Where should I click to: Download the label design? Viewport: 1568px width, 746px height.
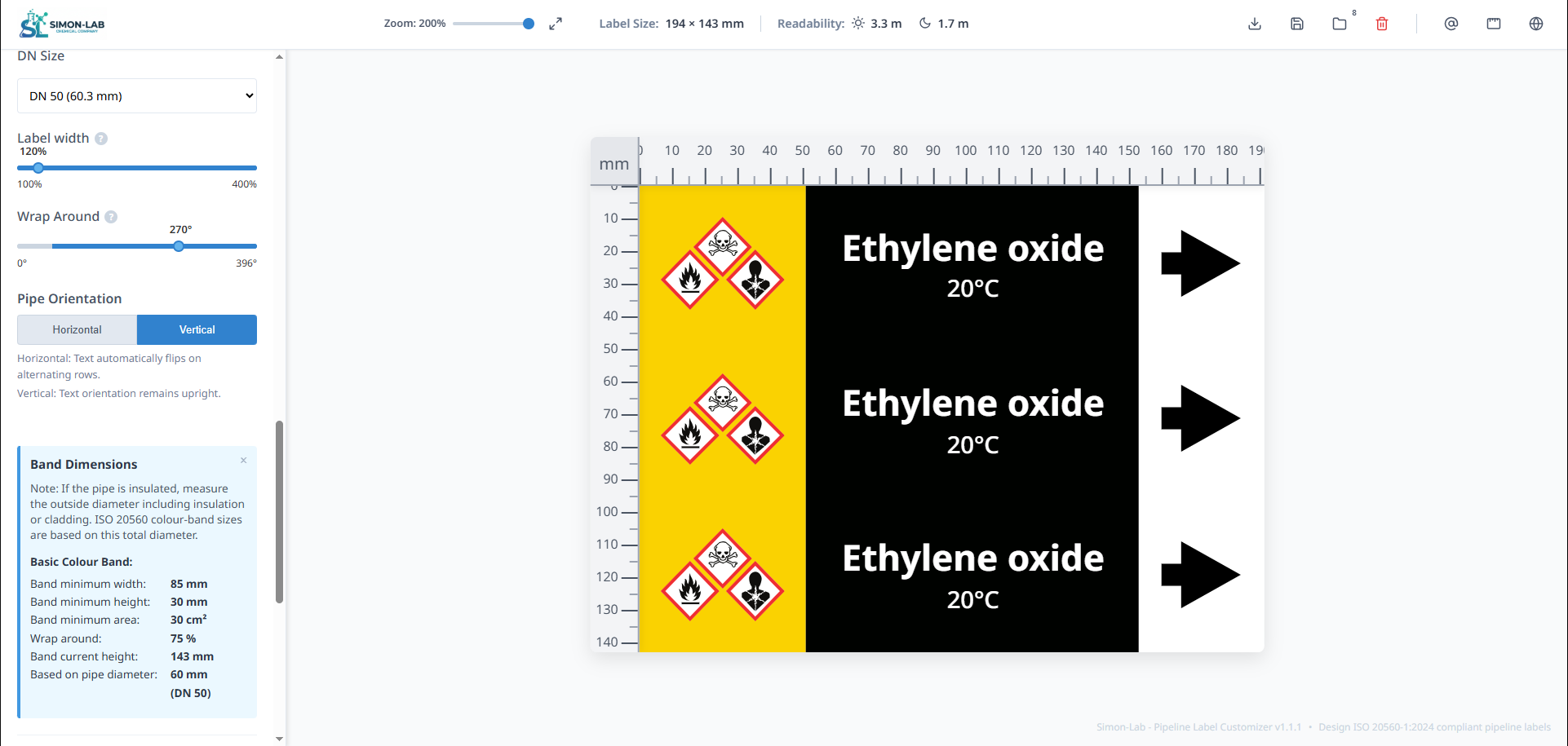tap(1254, 24)
